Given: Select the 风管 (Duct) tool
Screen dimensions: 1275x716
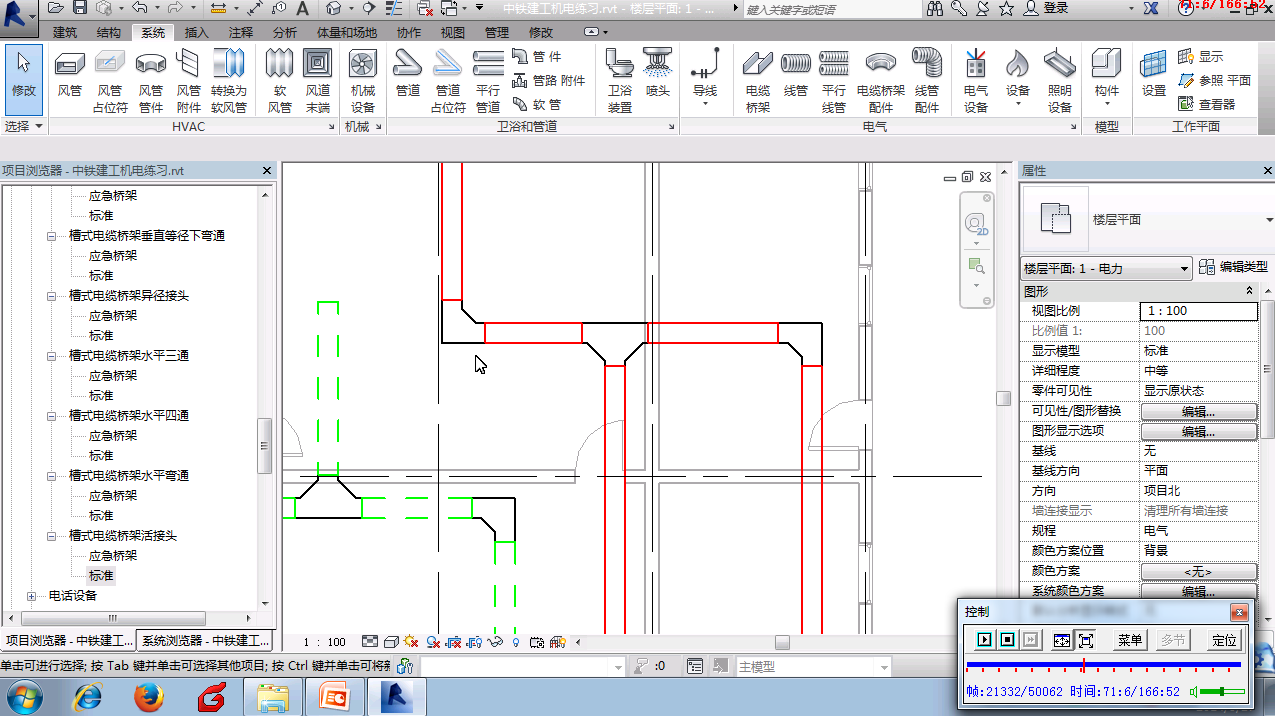Looking at the screenshot, I should [69, 75].
